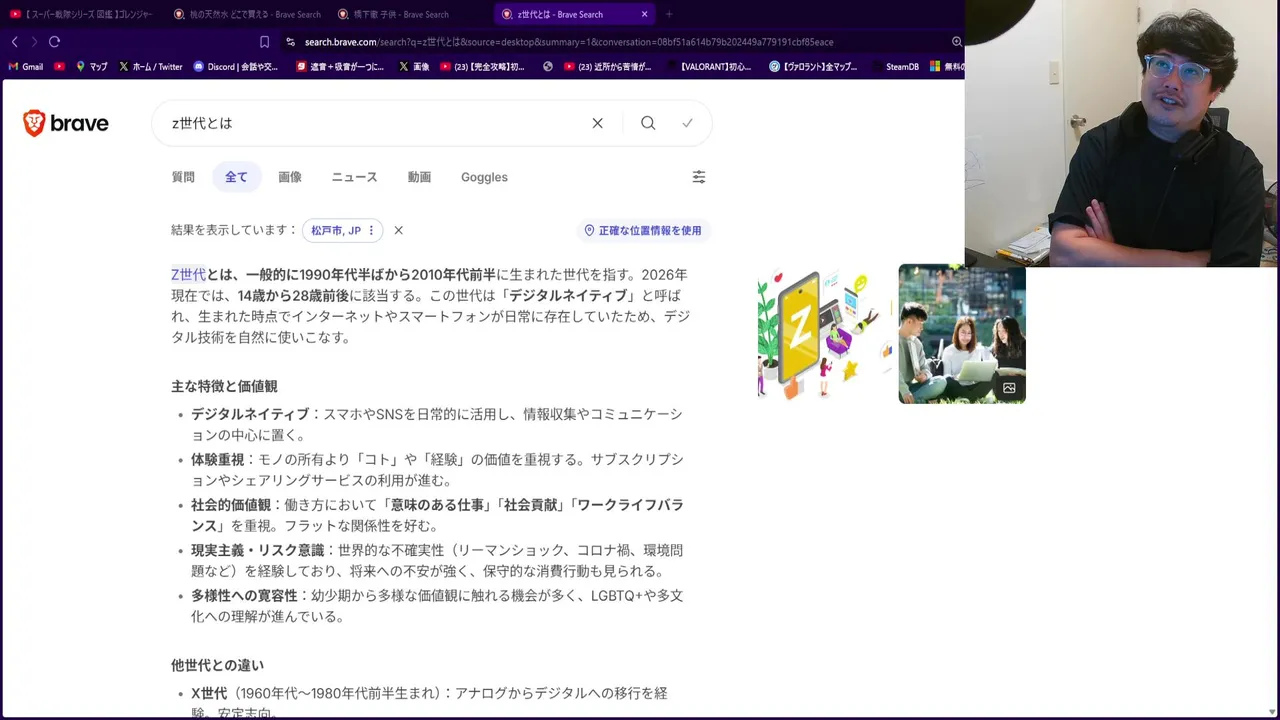The width and height of the screenshot is (1280, 720).
Task: Open the 【ヴァロラント】全マップ bookmark
Action: pyautogui.click(x=813, y=67)
